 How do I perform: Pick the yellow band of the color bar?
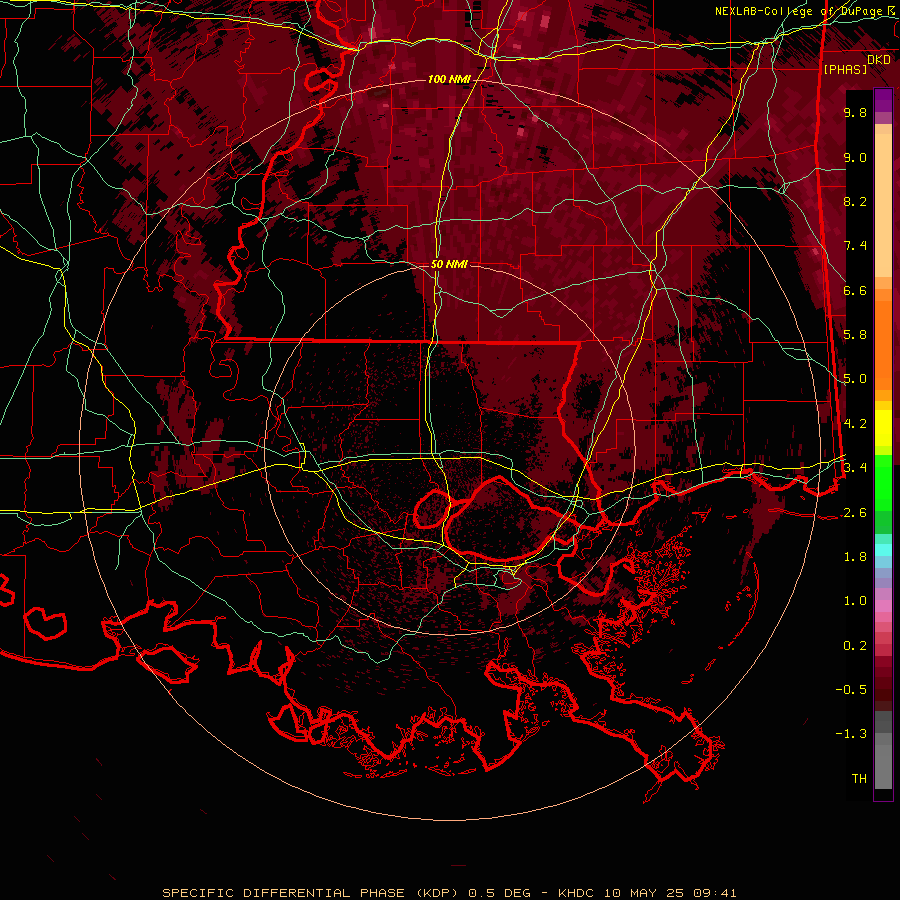(x=883, y=428)
